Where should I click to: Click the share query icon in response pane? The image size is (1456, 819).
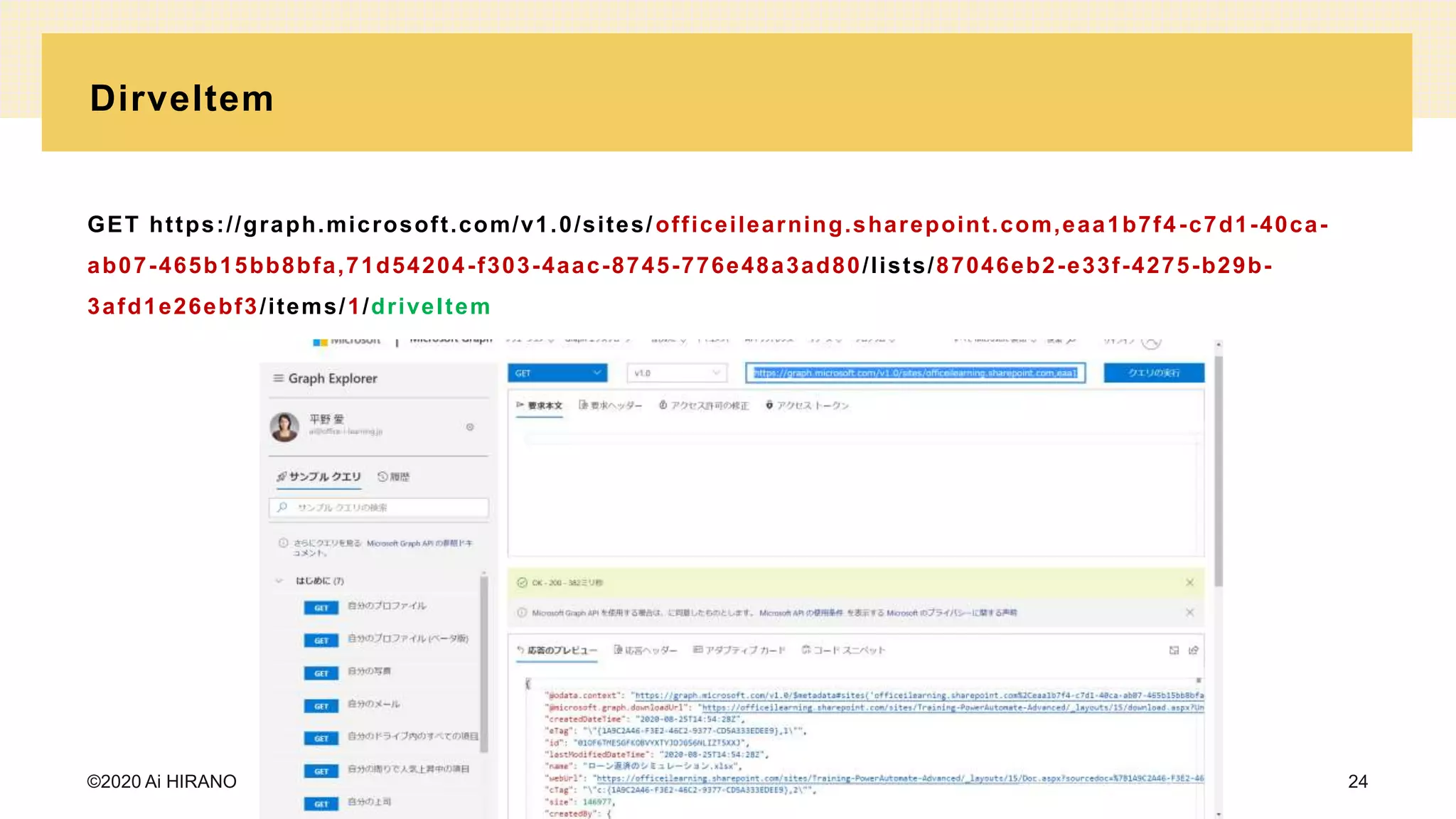(1194, 650)
